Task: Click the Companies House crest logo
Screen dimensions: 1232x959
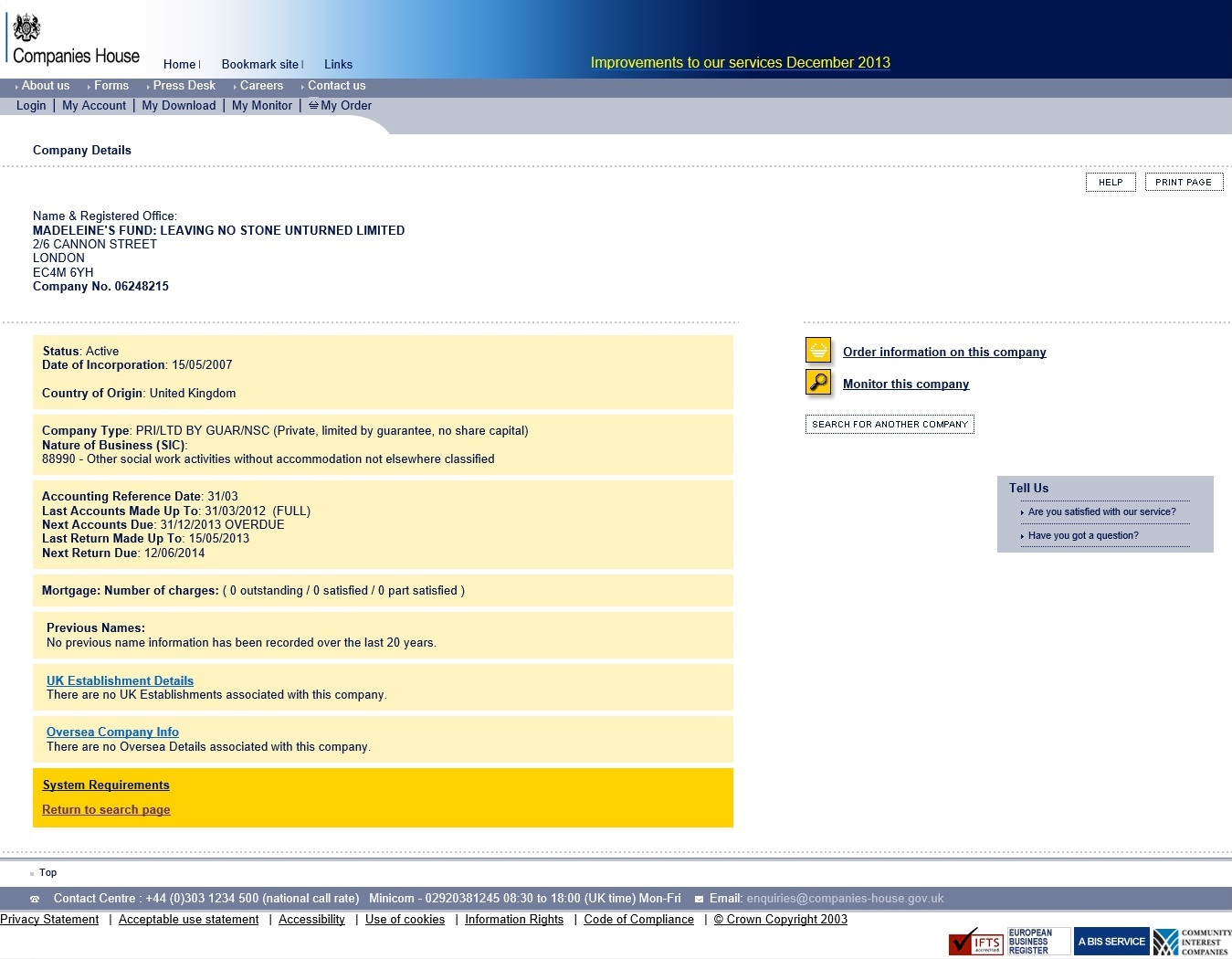Action: click(x=27, y=27)
